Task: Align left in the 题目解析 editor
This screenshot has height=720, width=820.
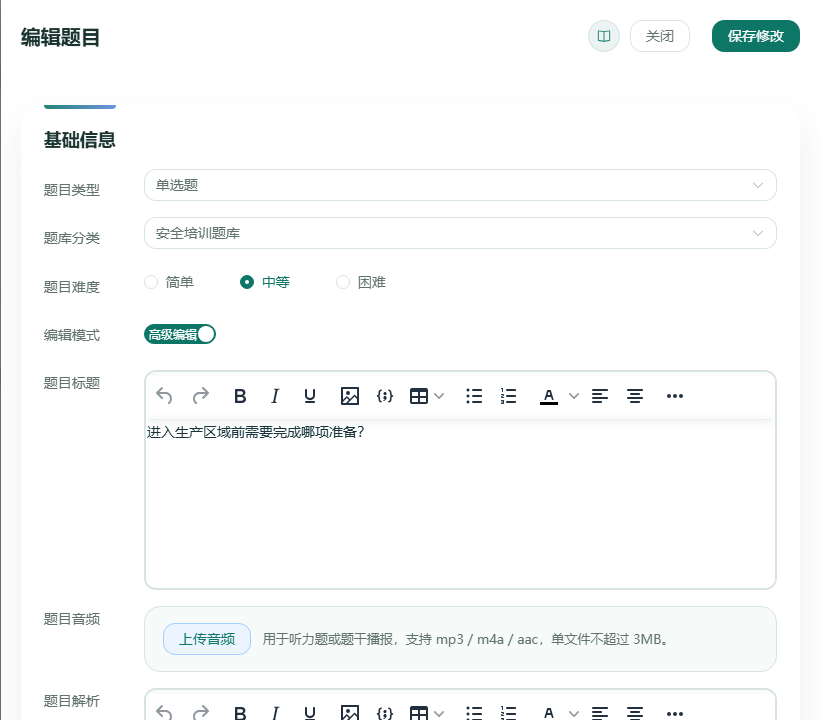Action: pyautogui.click(x=600, y=713)
